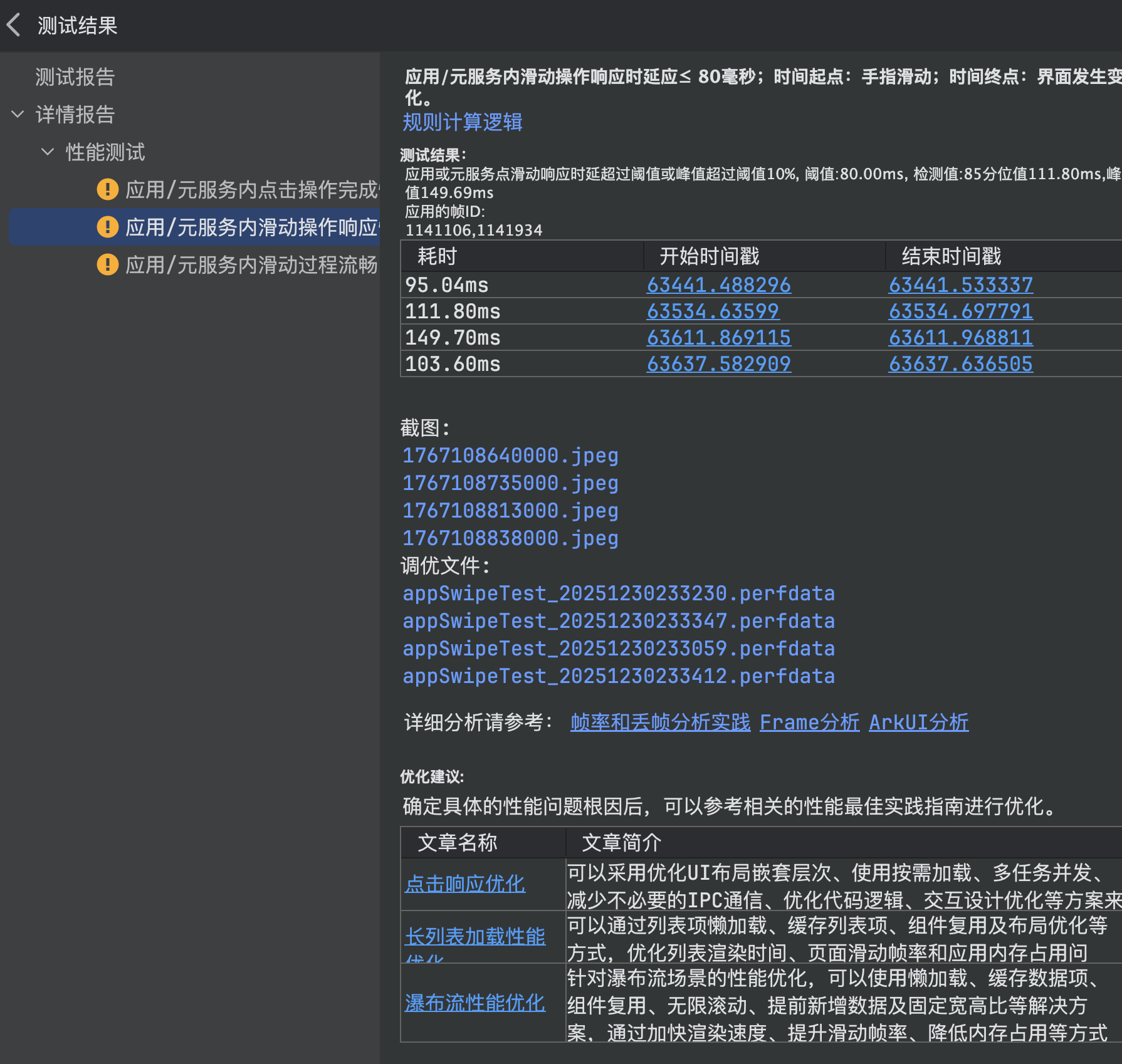Screen dimensions: 1122x1064
Task: Open 帧率和丢帧分析实践 reference link
Action: (660, 722)
